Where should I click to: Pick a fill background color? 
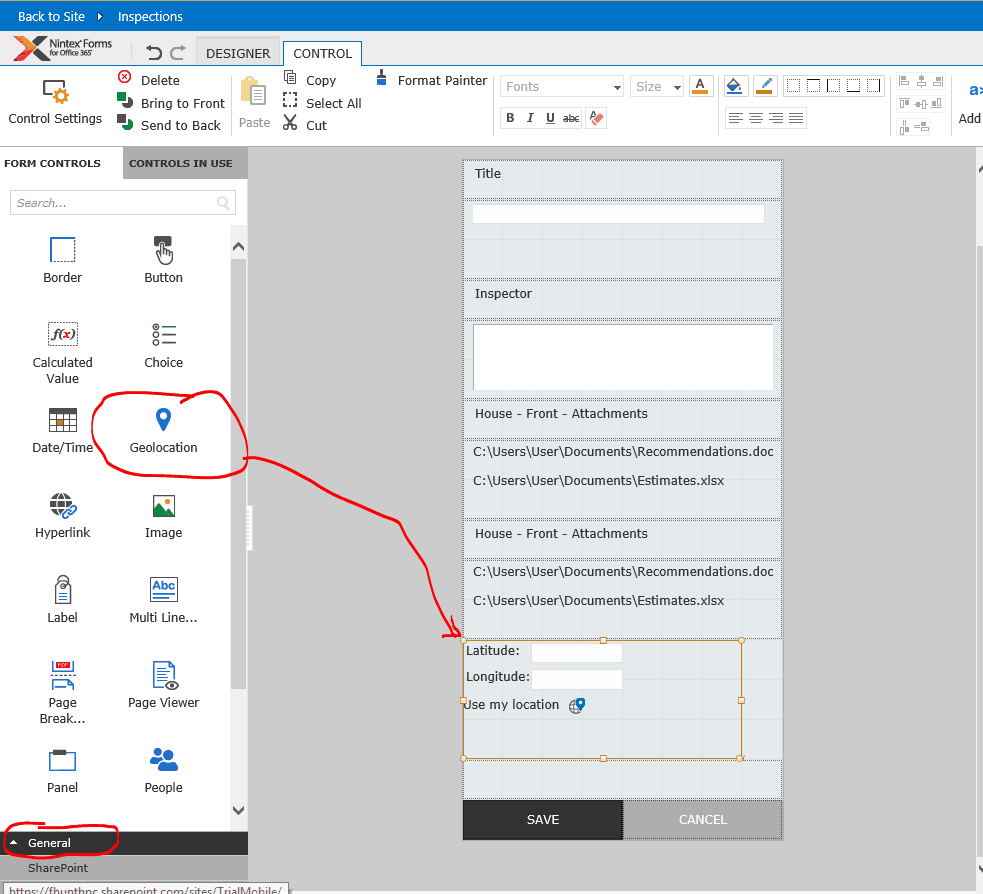pyautogui.click(x=733, y=86)
